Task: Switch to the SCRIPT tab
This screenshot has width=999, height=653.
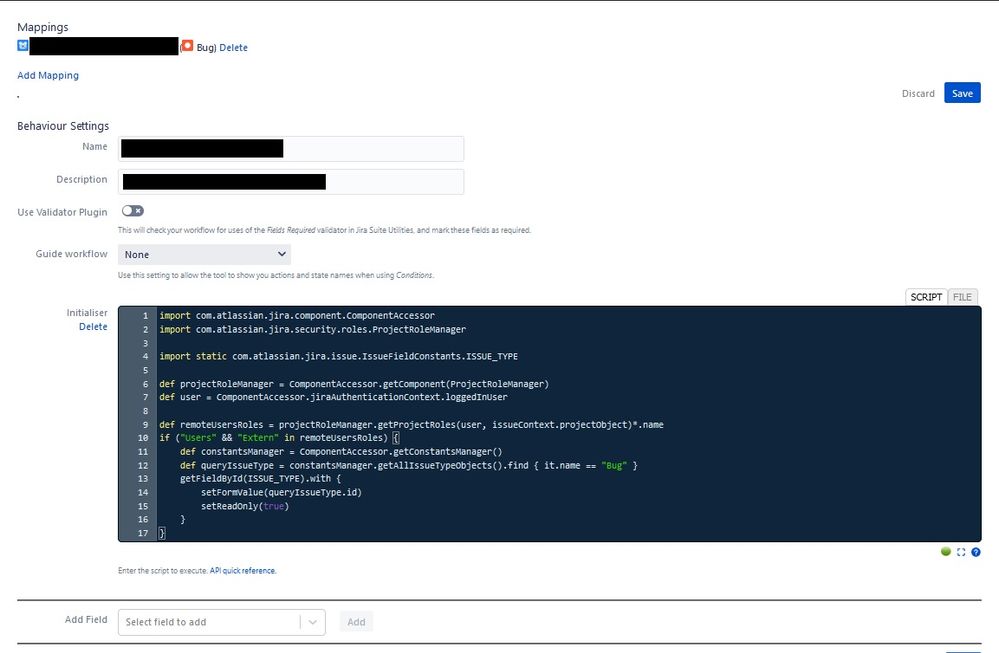Action: [926, 297]
